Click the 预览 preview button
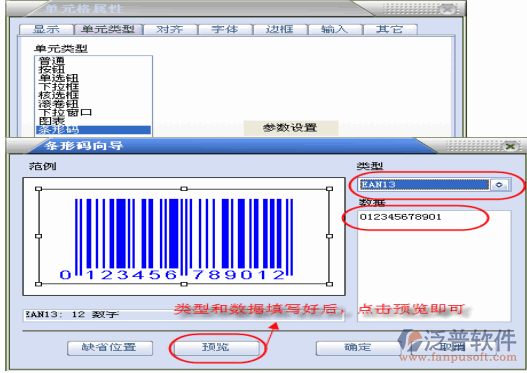The image size is (527, 373). point(216,347)
